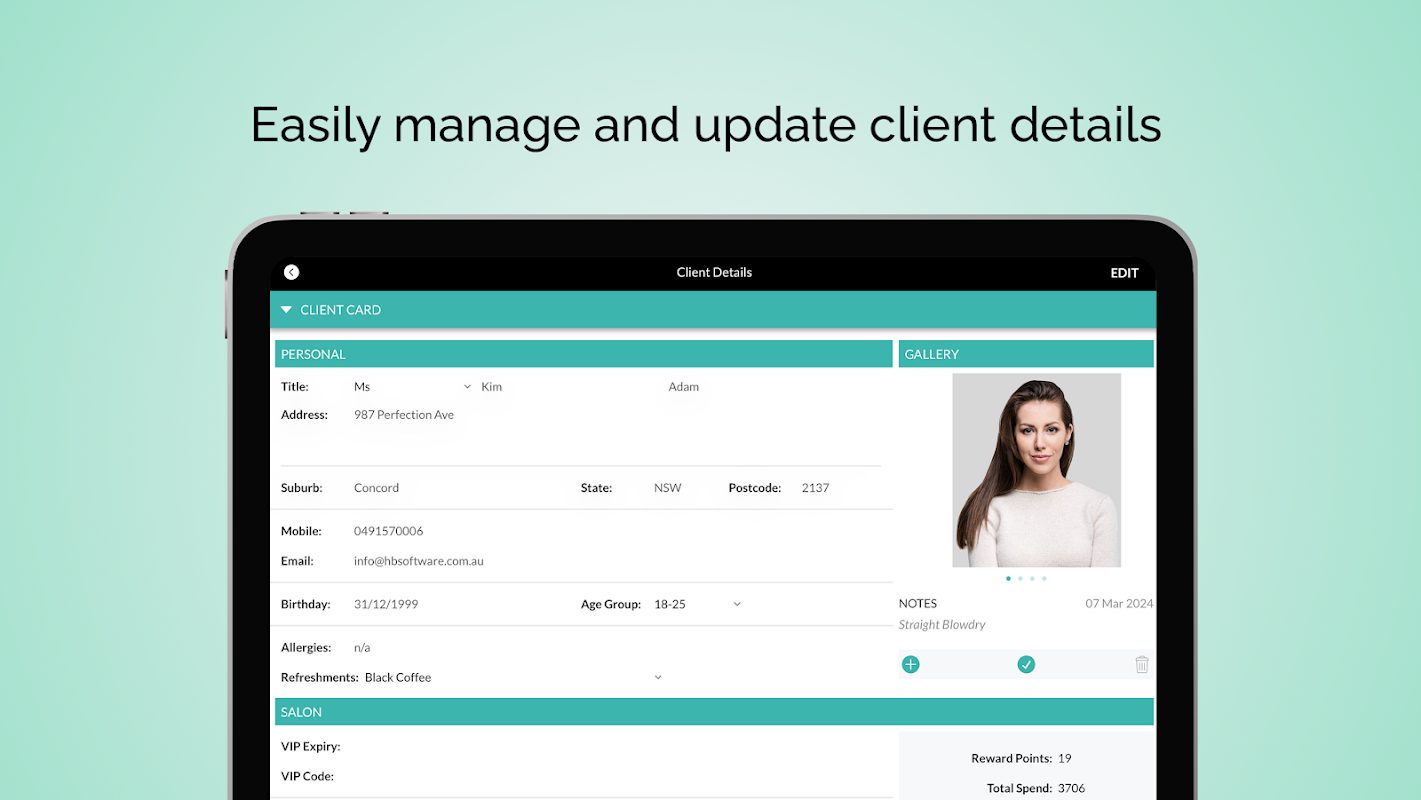Open the client gallery photo

[x=1036, y=470]
